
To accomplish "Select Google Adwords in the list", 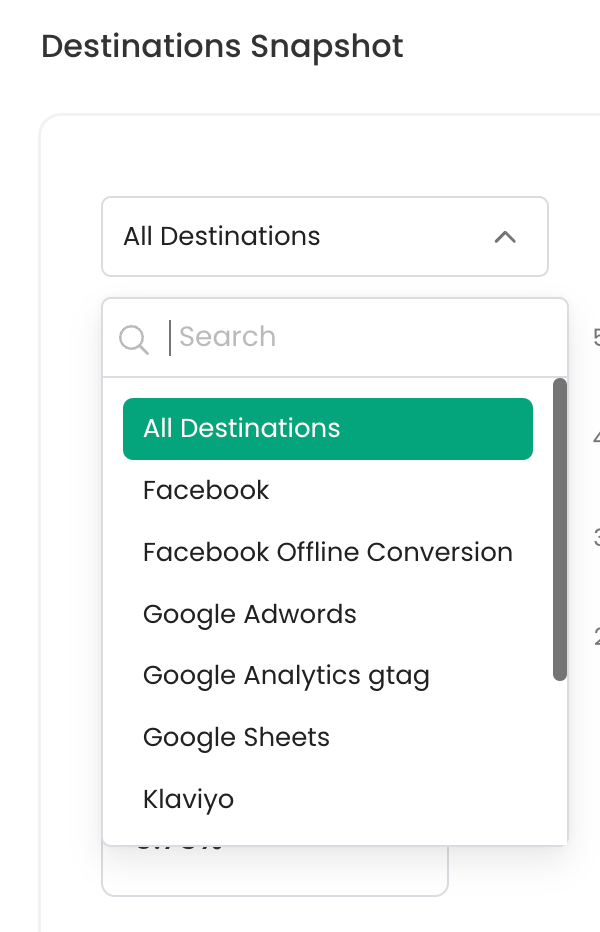I will [250, 614].
